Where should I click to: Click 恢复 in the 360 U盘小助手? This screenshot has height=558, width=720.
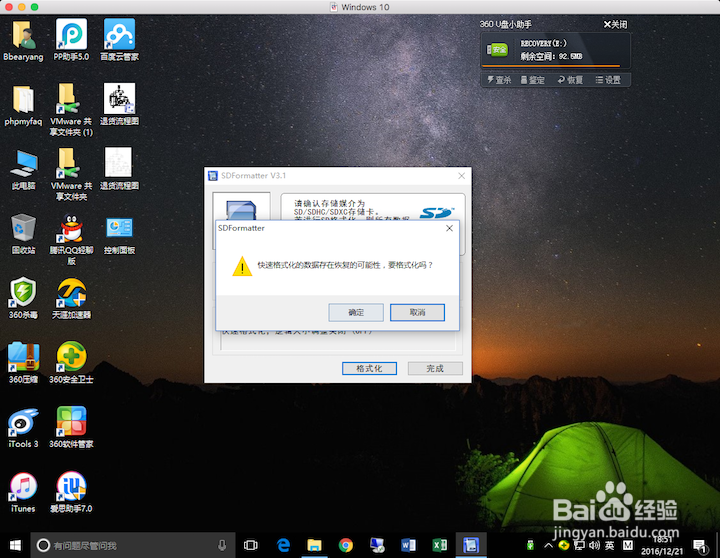570,80
